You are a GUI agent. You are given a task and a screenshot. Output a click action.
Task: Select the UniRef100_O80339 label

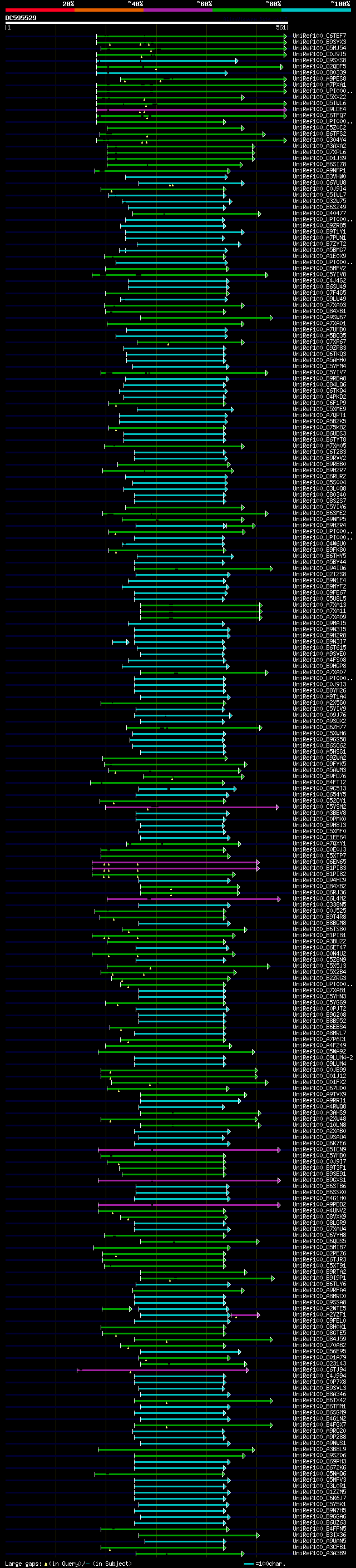coord(319,72)
